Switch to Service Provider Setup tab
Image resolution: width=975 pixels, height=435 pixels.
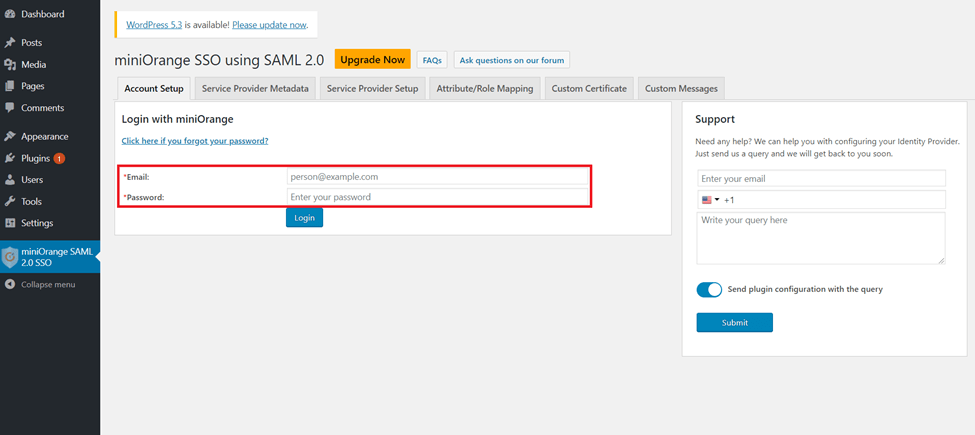pyautogui.click(x=372, y=88)
